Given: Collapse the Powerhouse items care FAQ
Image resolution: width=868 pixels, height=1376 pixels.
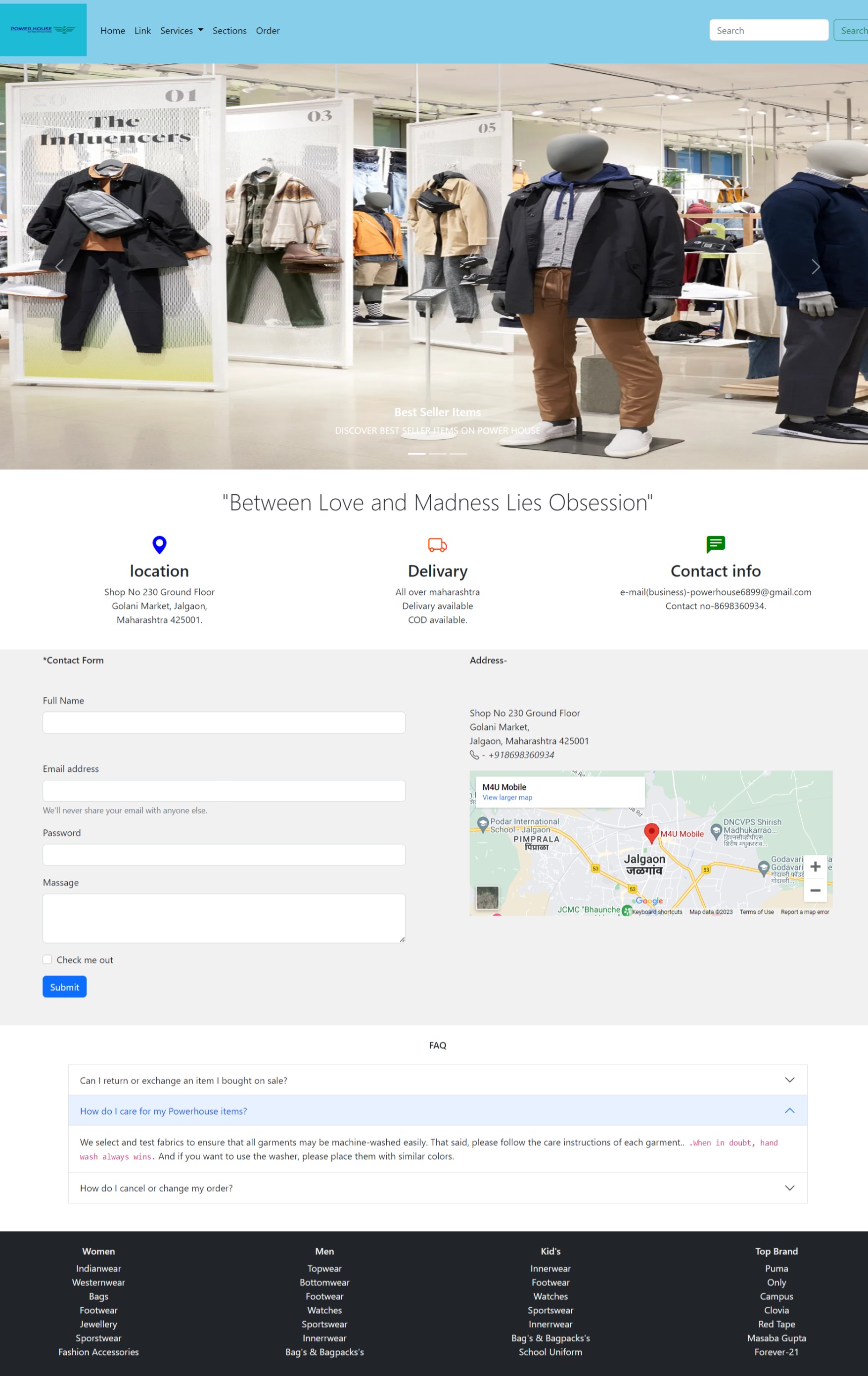Looking at the screenshot, I should 437,1111.
